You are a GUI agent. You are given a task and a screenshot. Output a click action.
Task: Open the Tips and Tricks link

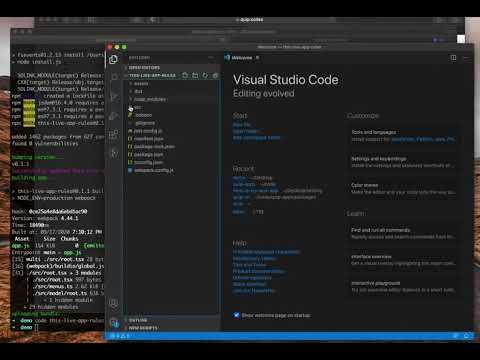249,265
